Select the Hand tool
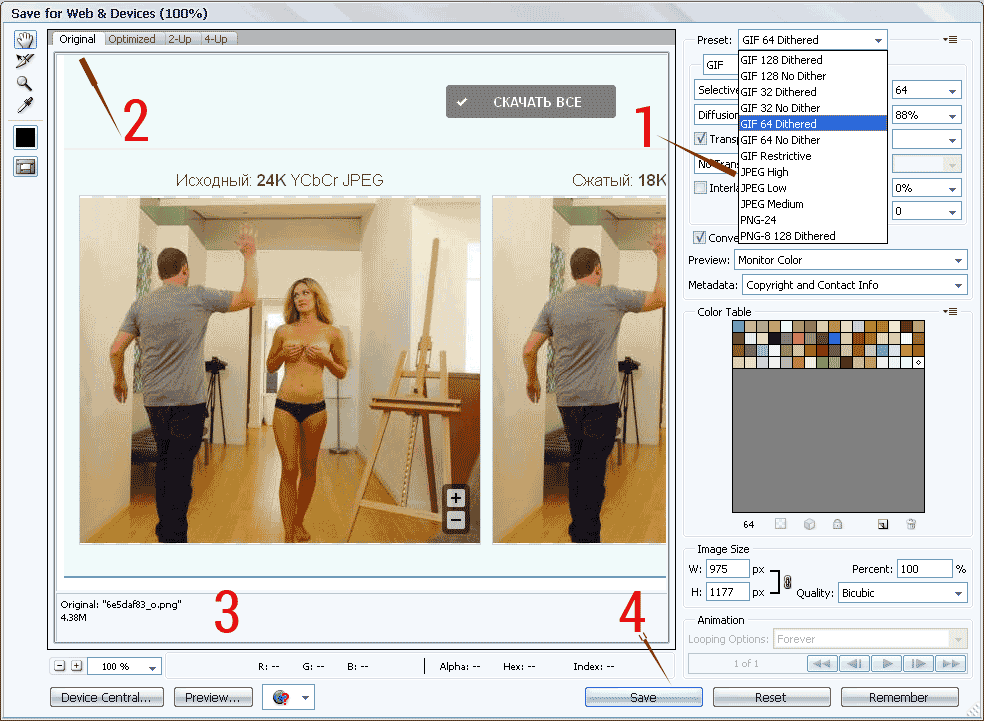984x721 pixels. point(25,40)
